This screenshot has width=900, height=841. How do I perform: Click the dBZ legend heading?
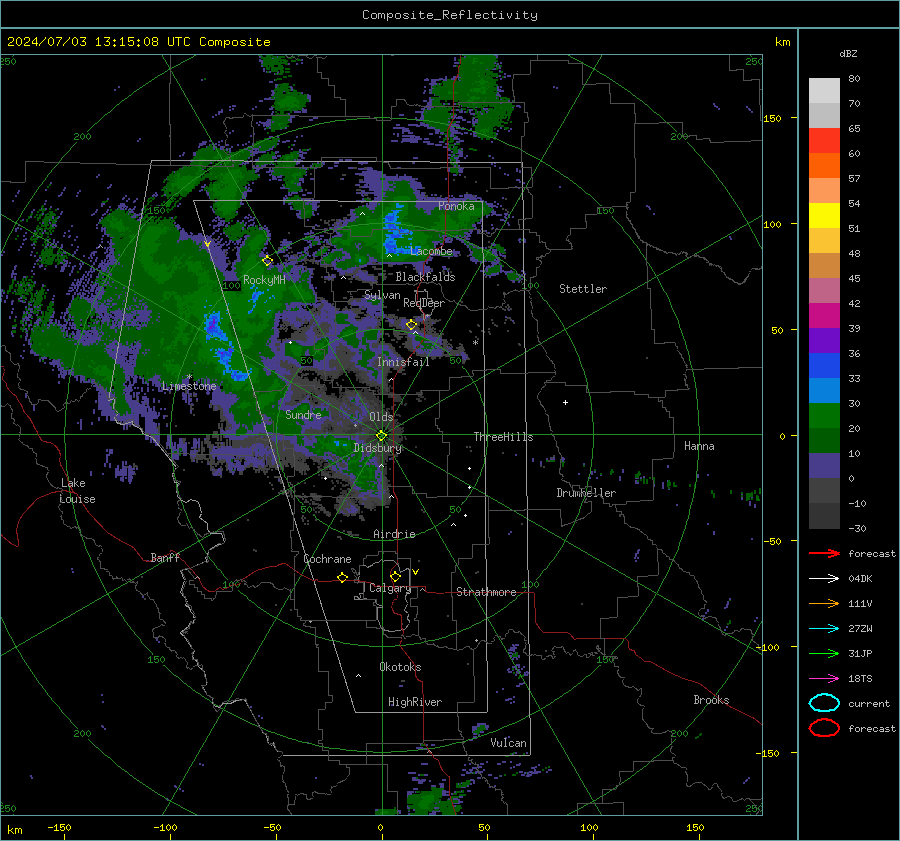(848, 53)
